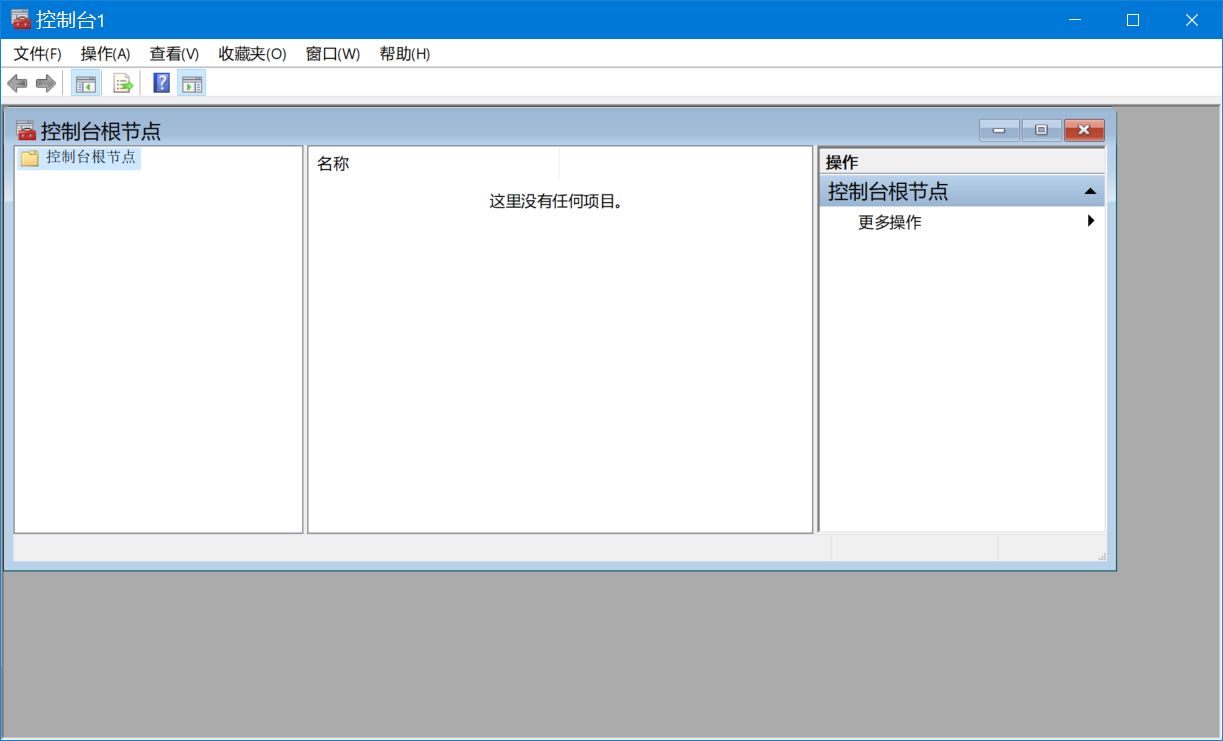Viewport: 1223px width, 741px height.
Task: Toggle the Show/Hide Action Pane toolbar button
Action: click(x=192, y=84)
